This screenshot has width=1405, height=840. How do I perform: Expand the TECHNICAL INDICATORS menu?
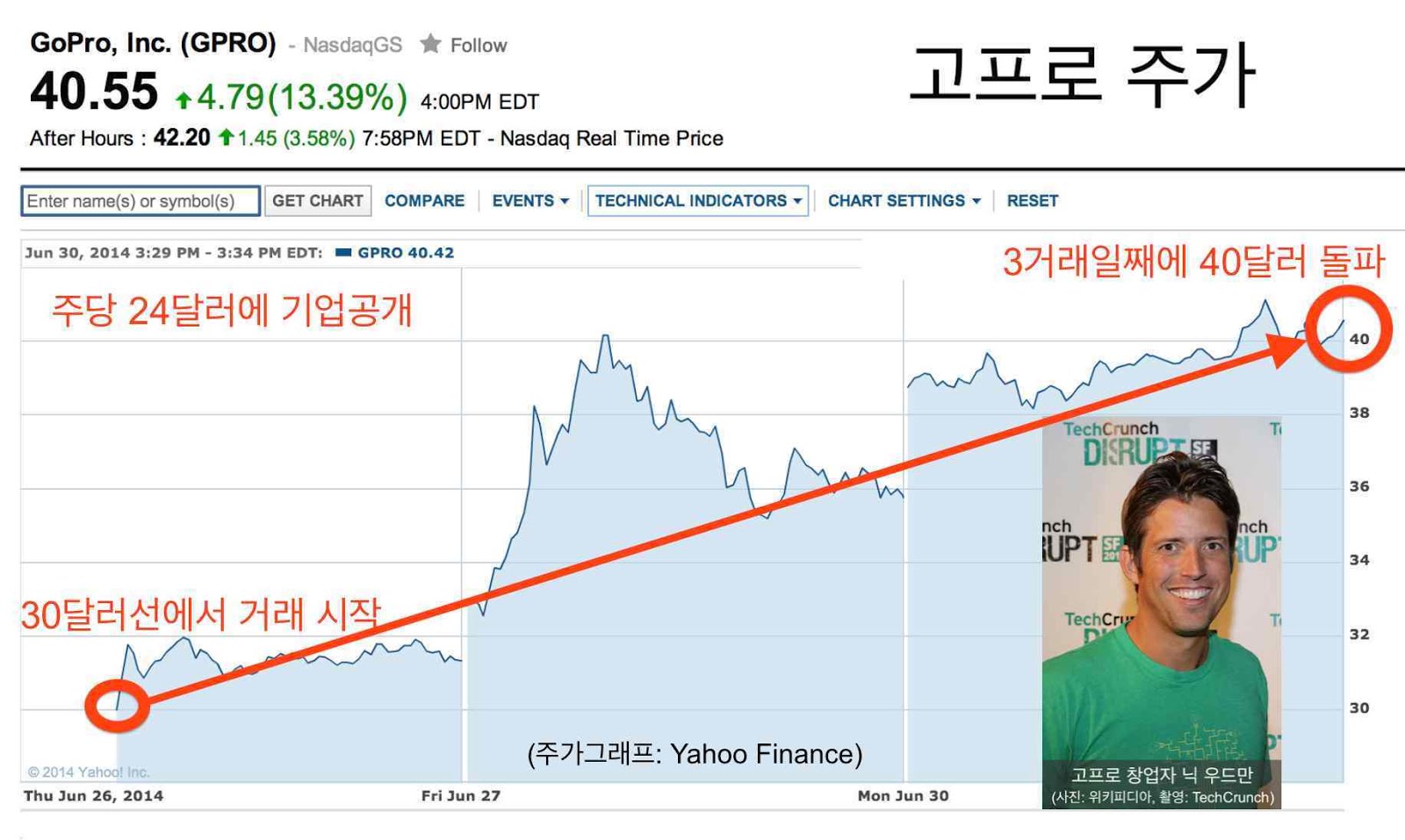697,201
